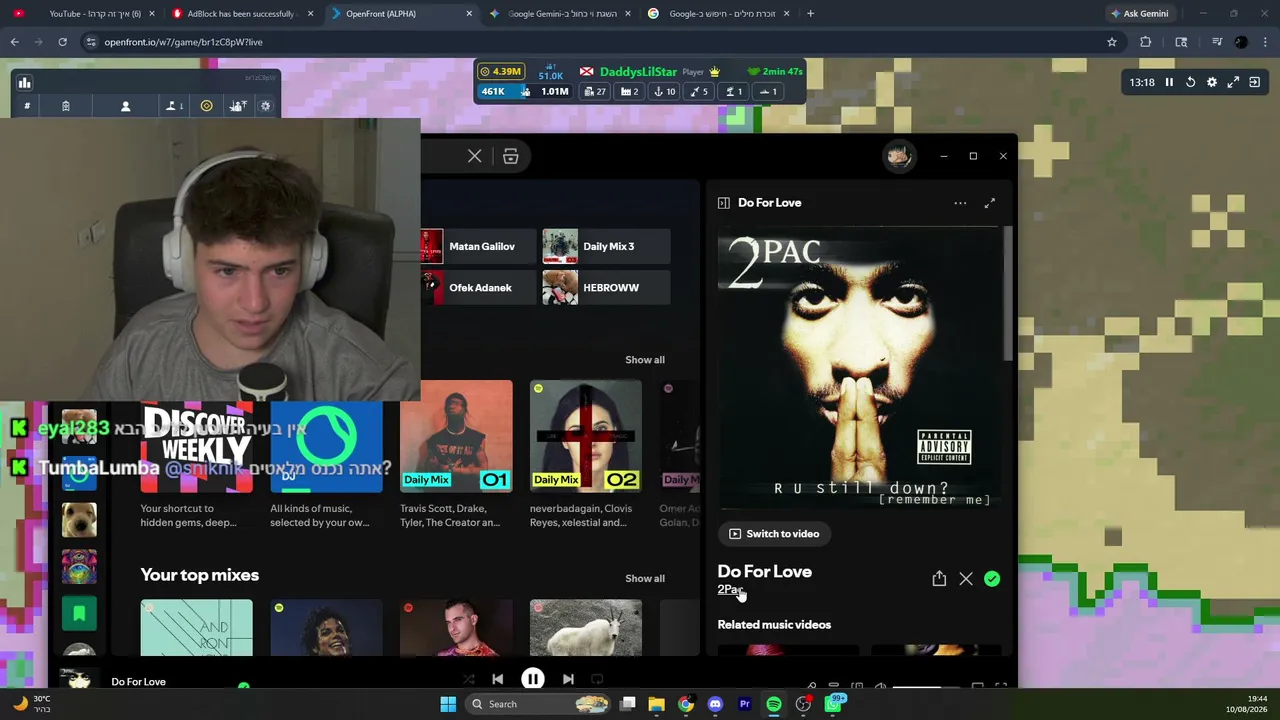Open the mountain goat mix cover

(x=586, y=628)
